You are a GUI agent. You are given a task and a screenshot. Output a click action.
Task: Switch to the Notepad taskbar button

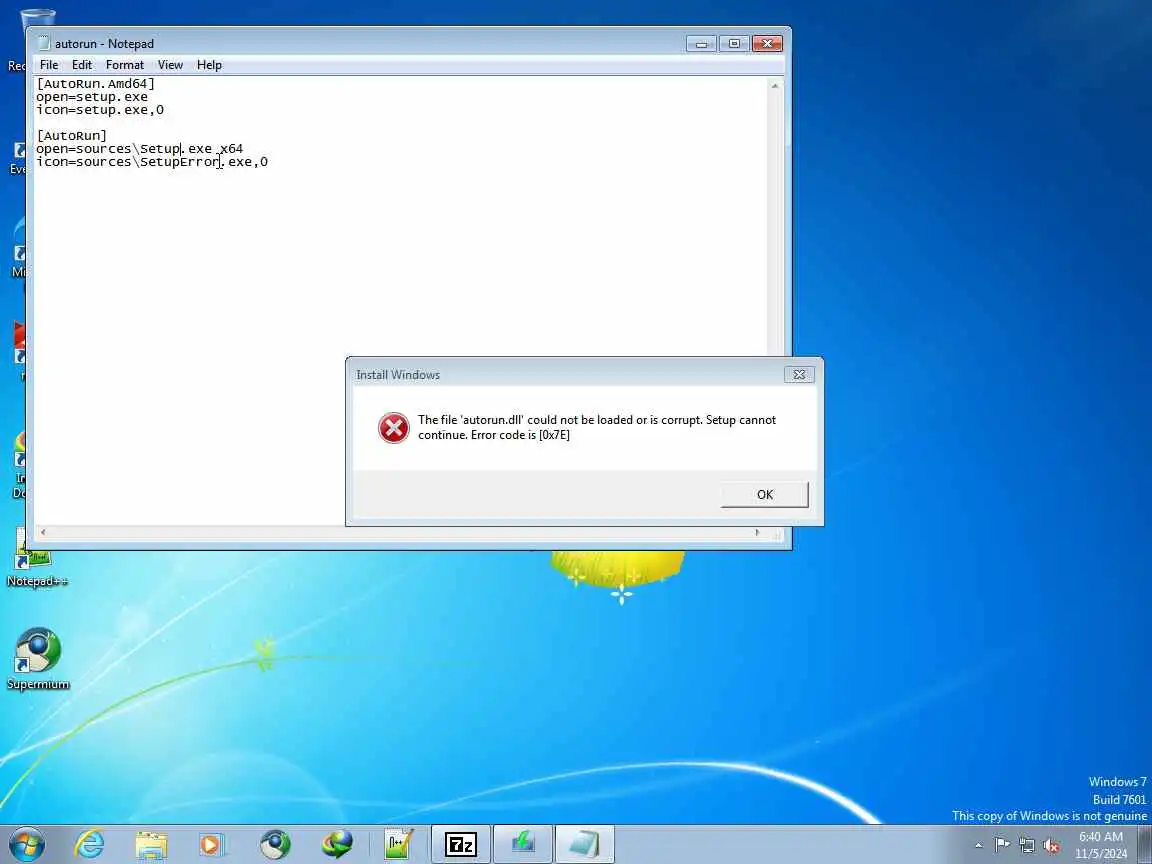click(584, 844)
